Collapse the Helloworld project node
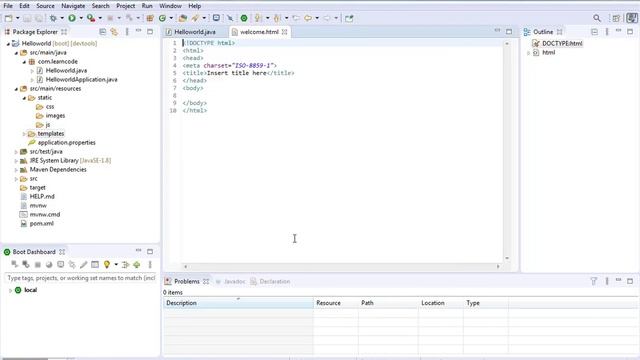This screenshot has height=360, width=640. pyautogui.click(x=8, y=44)
